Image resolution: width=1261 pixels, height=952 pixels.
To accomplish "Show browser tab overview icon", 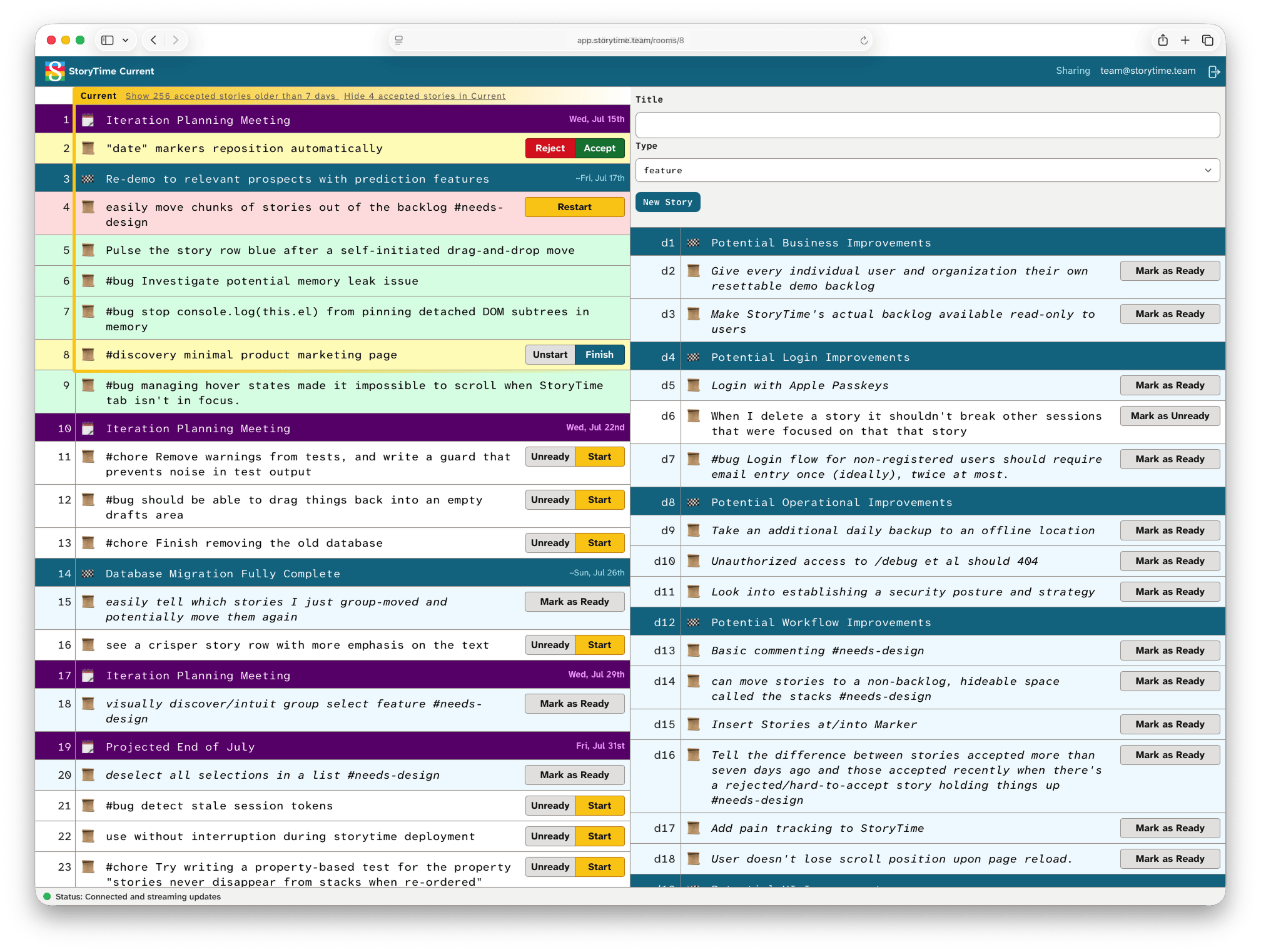I will [1208, 40].
